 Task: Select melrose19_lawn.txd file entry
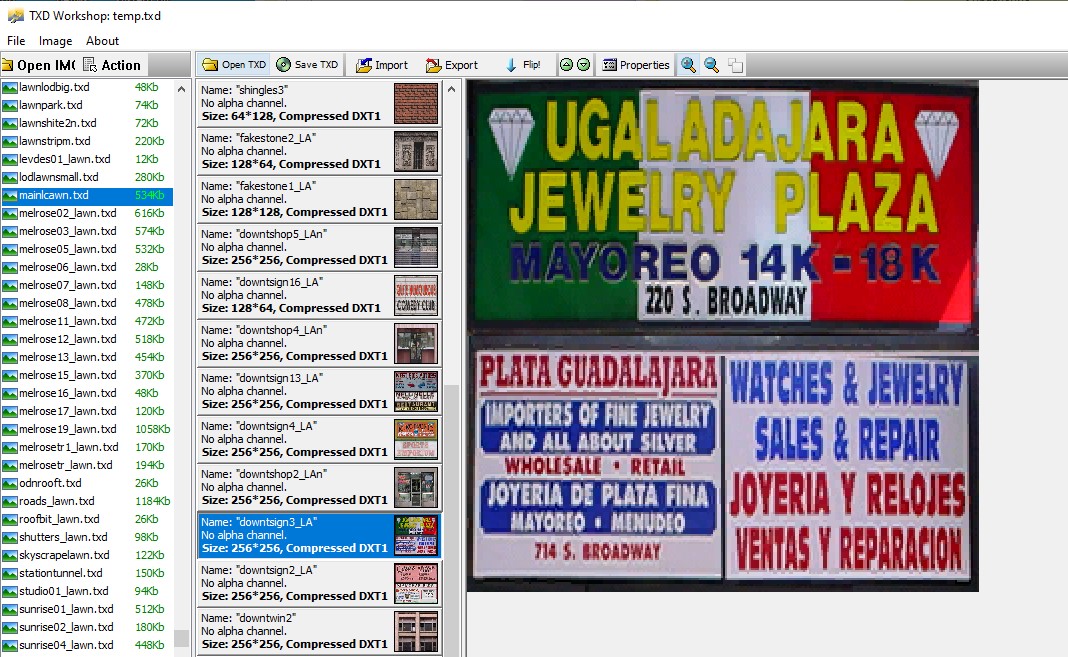click(87, 430)
